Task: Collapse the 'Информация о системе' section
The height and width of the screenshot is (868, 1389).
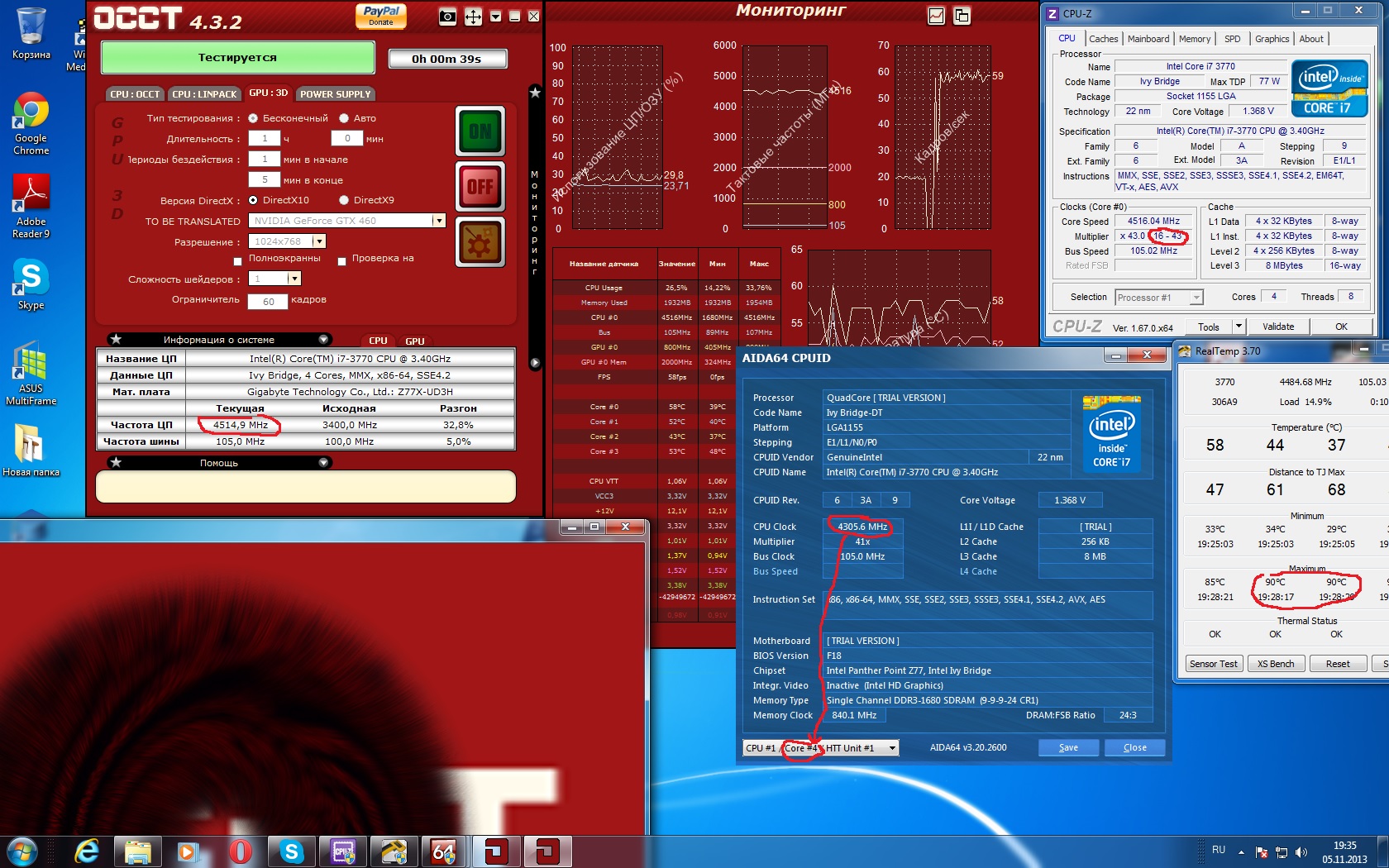Action: click(324, 339)
